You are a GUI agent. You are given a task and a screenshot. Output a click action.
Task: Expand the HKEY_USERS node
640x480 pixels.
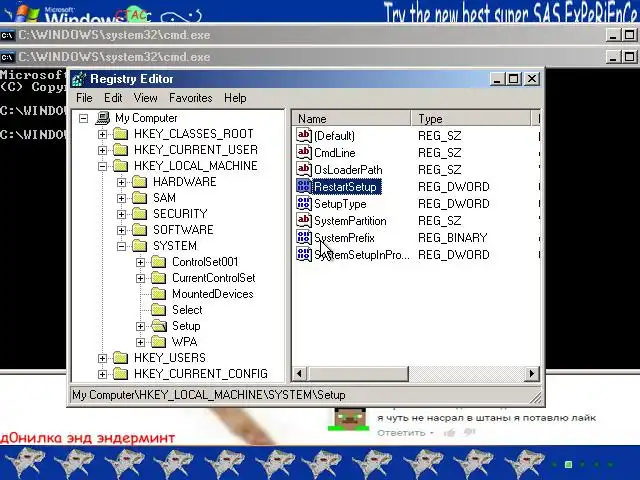(x=102, y=358)
